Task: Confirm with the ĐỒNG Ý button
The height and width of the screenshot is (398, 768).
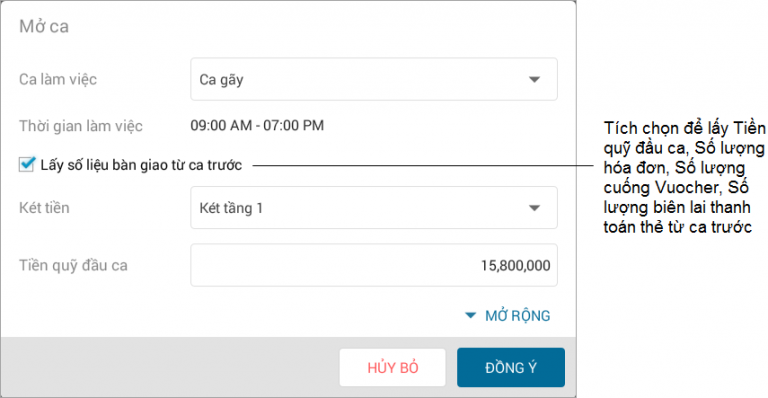Action: tap(511, 368)
